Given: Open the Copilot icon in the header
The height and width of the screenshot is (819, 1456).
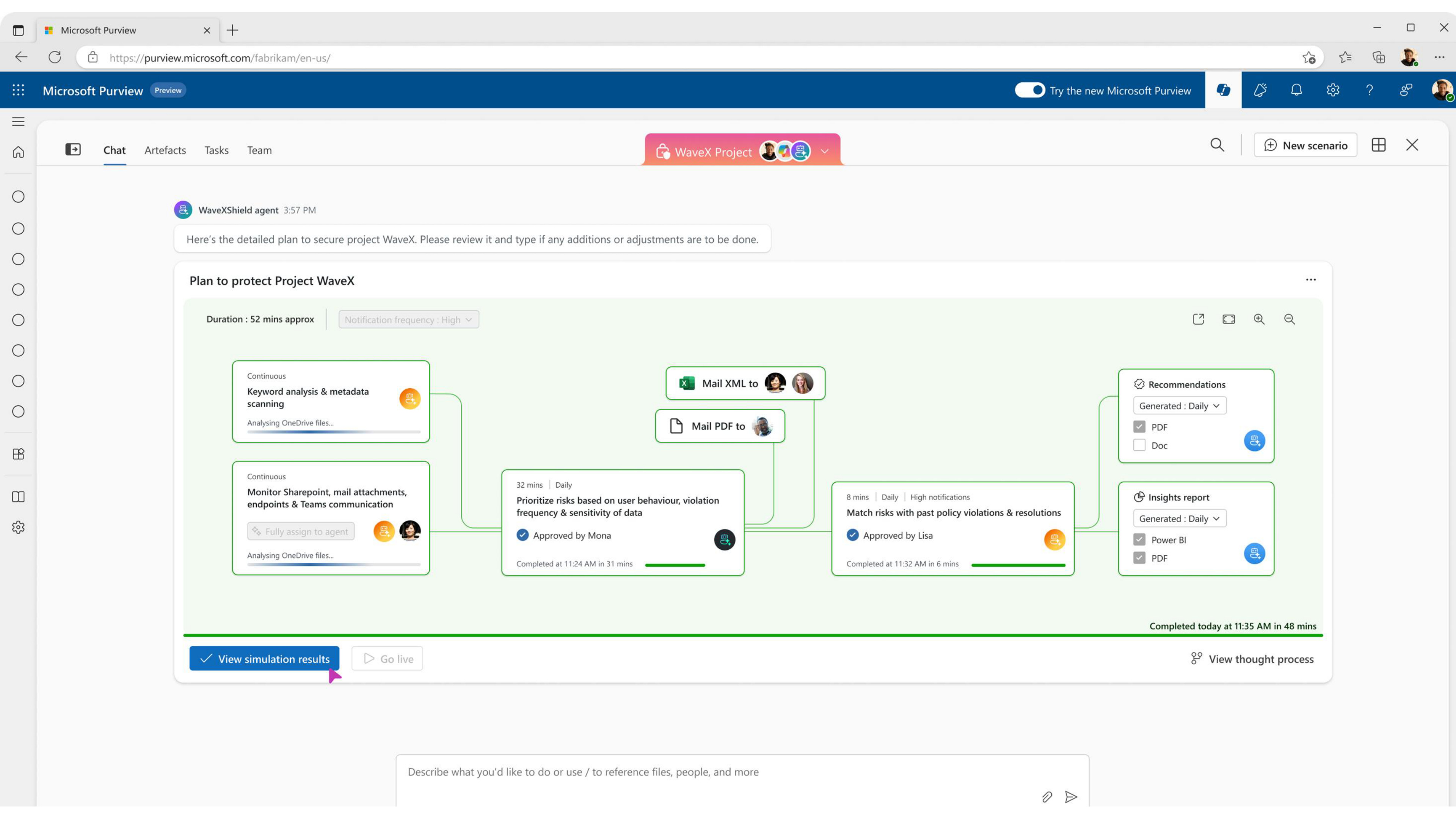Looking at the screenshot, I should pos(1223,90).
